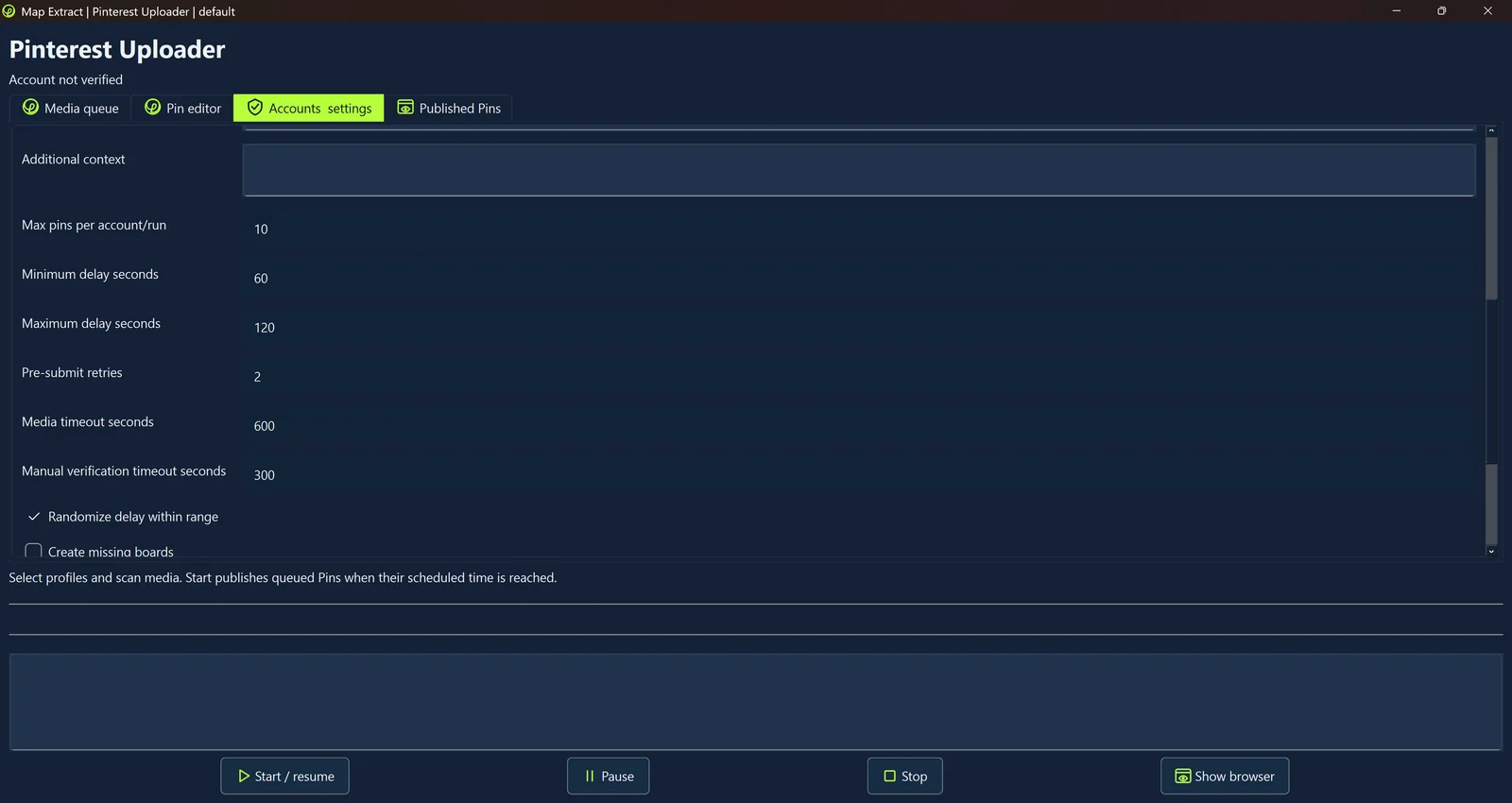Select the Accounts settings tab
Screen dimensions: 1512x803
tap(309, 109)
